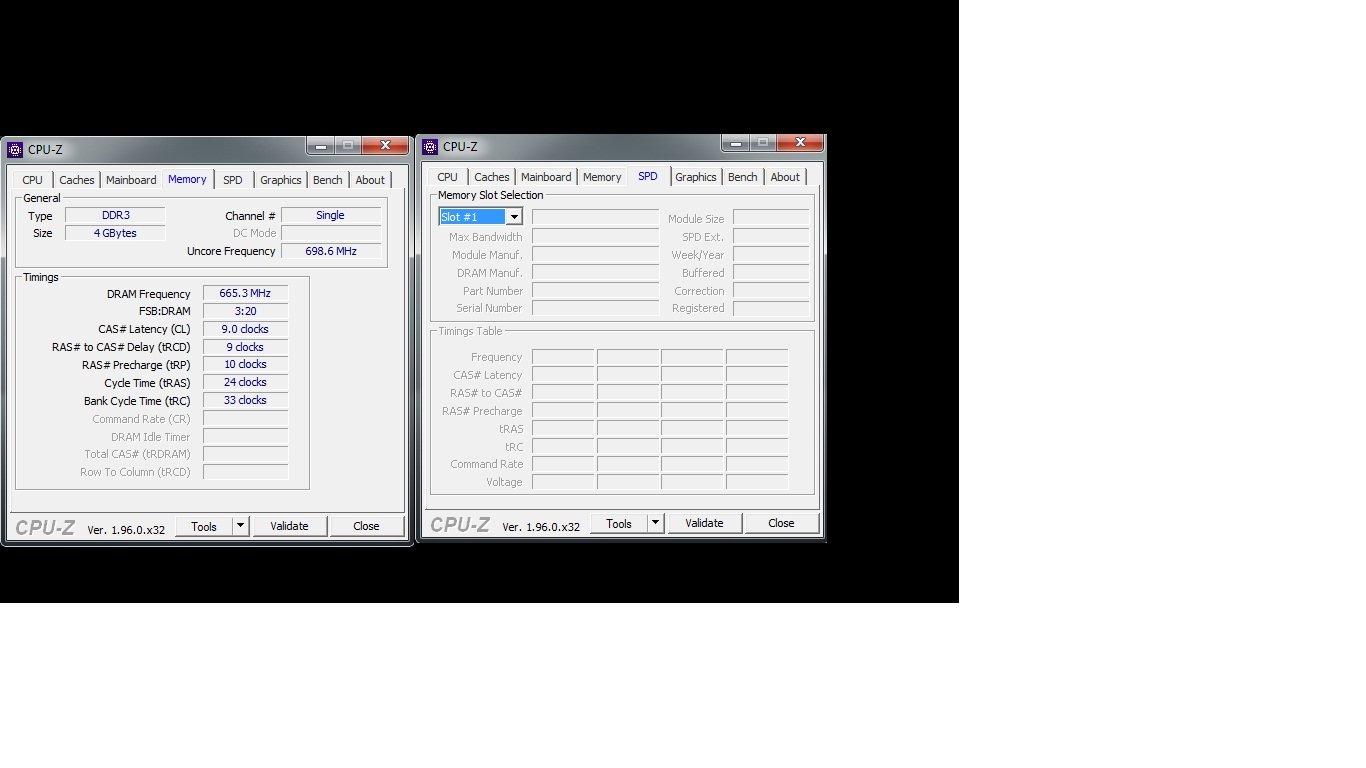Close the left CPU-Z window using the red X
Viewport: 1366px width, 768px height.
click(x=385, y=146)
